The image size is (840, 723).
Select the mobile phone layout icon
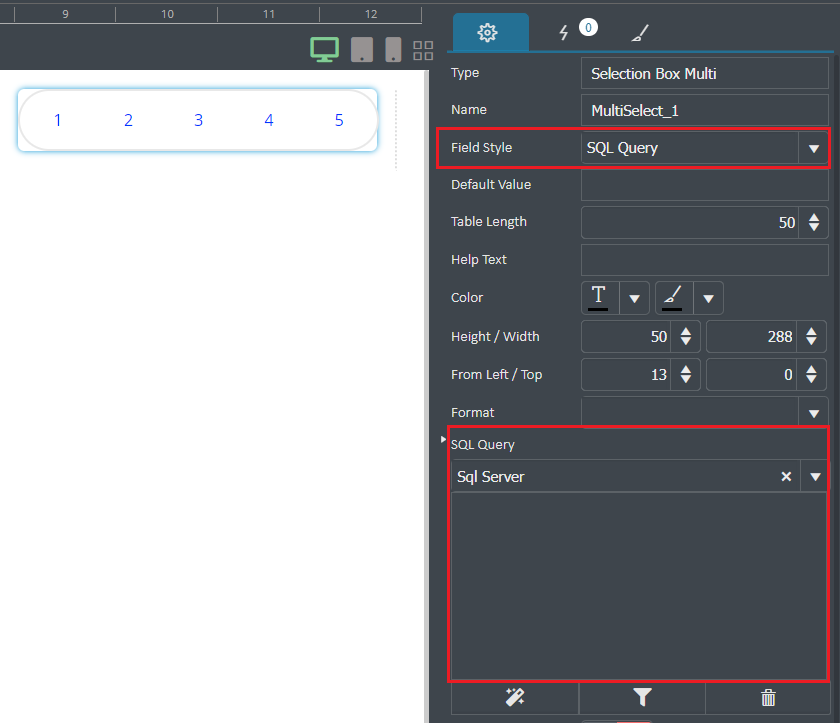click(x=393, y=50)
